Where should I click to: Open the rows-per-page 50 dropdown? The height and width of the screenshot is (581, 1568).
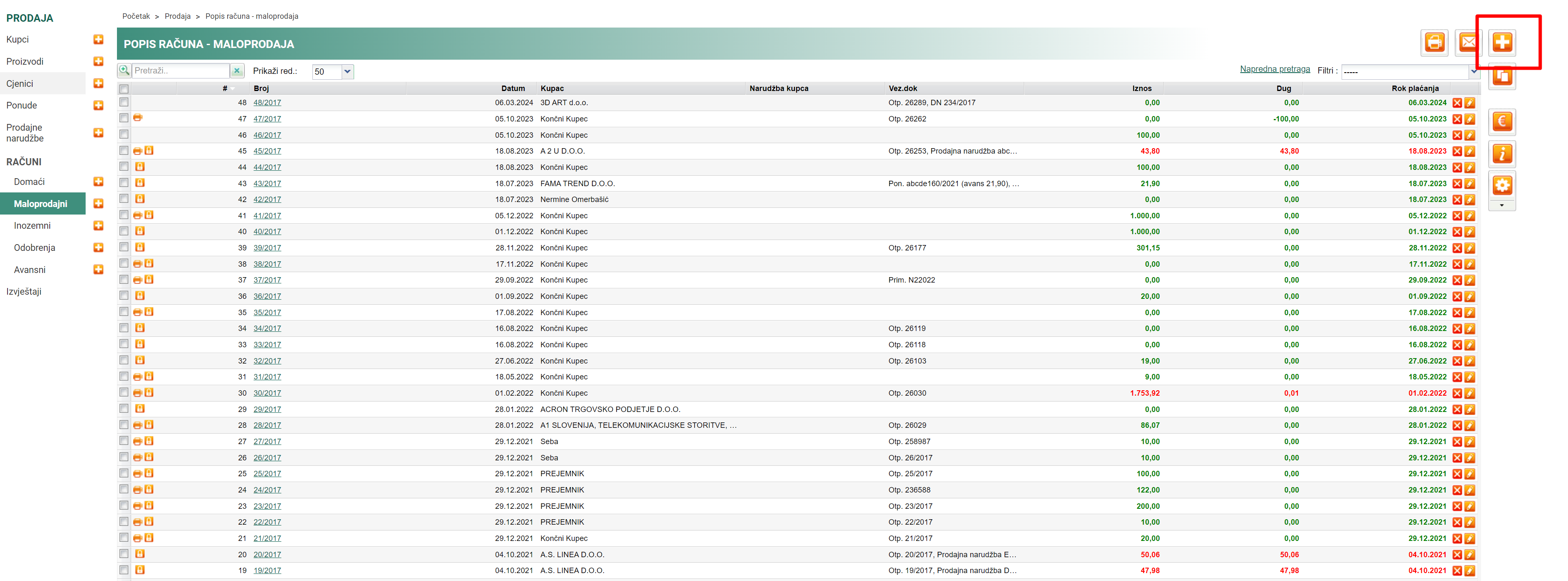pyautogui.click(x=347, y=72)
